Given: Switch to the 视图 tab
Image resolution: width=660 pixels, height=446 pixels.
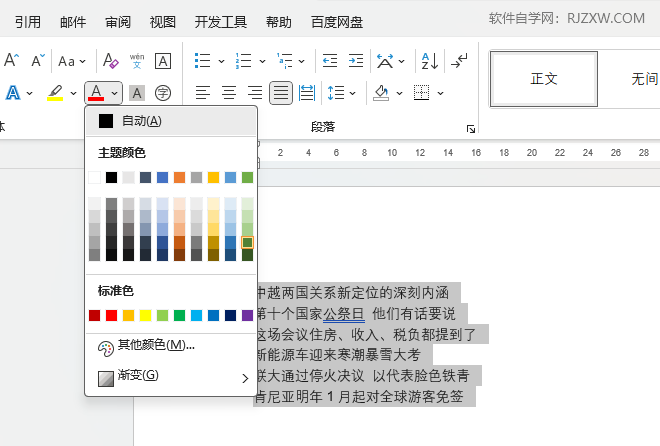Looking at the screenshot, I should tap(162, 22).
